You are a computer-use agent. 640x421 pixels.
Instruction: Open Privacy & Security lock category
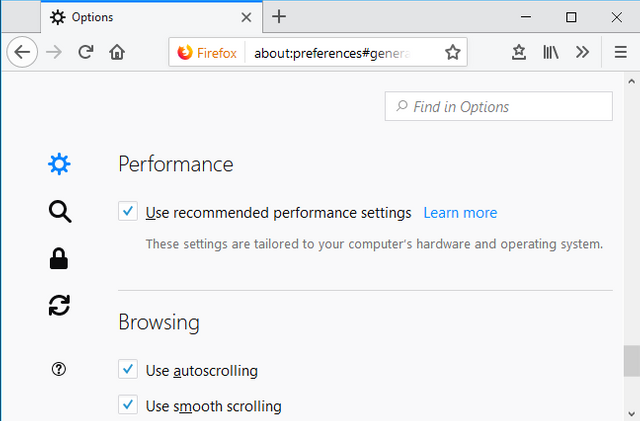pyautogui.click(x=59, y=258)
